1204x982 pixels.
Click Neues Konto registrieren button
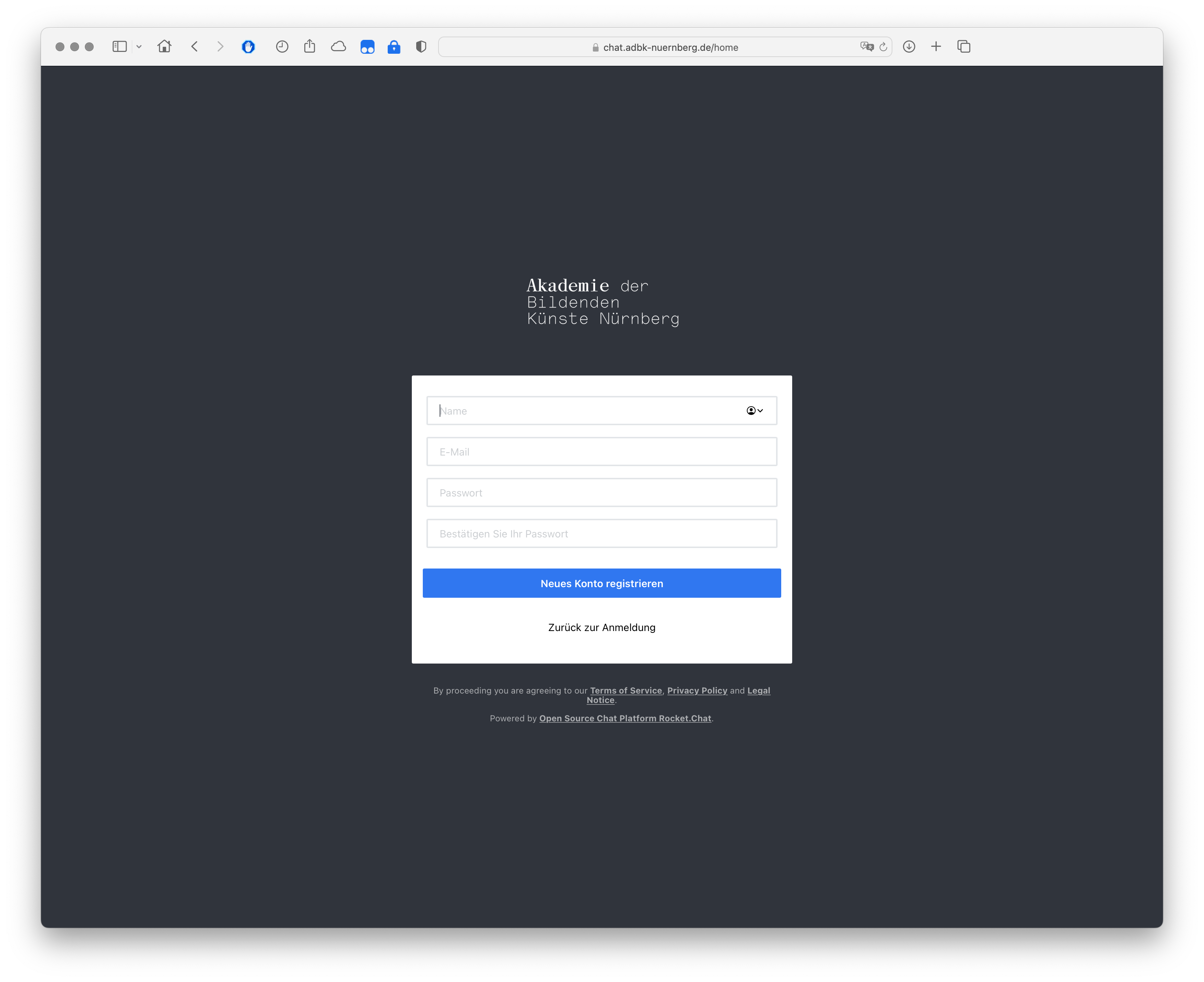tap(602, 583)
